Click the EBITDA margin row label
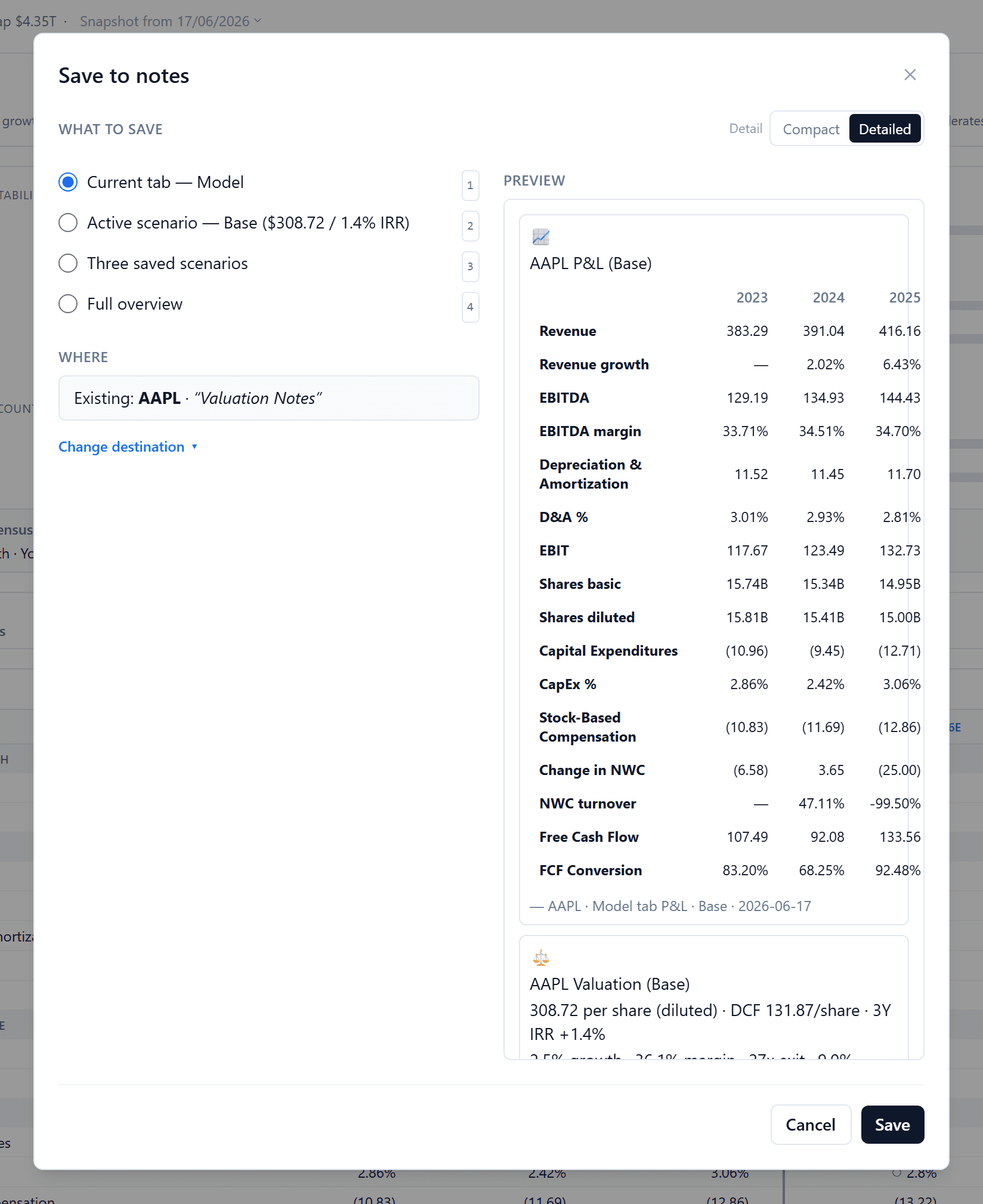The image size is (983, 1204). [590, 431]
